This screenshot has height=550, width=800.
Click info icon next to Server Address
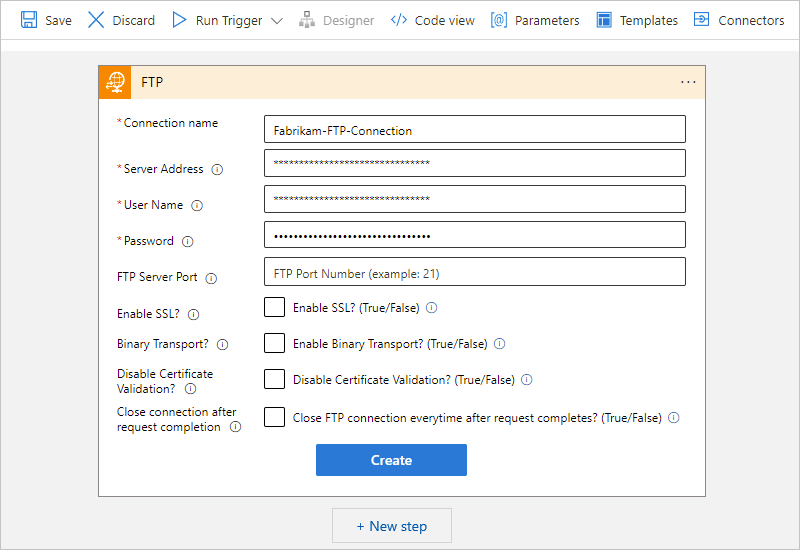coord(217,170)
